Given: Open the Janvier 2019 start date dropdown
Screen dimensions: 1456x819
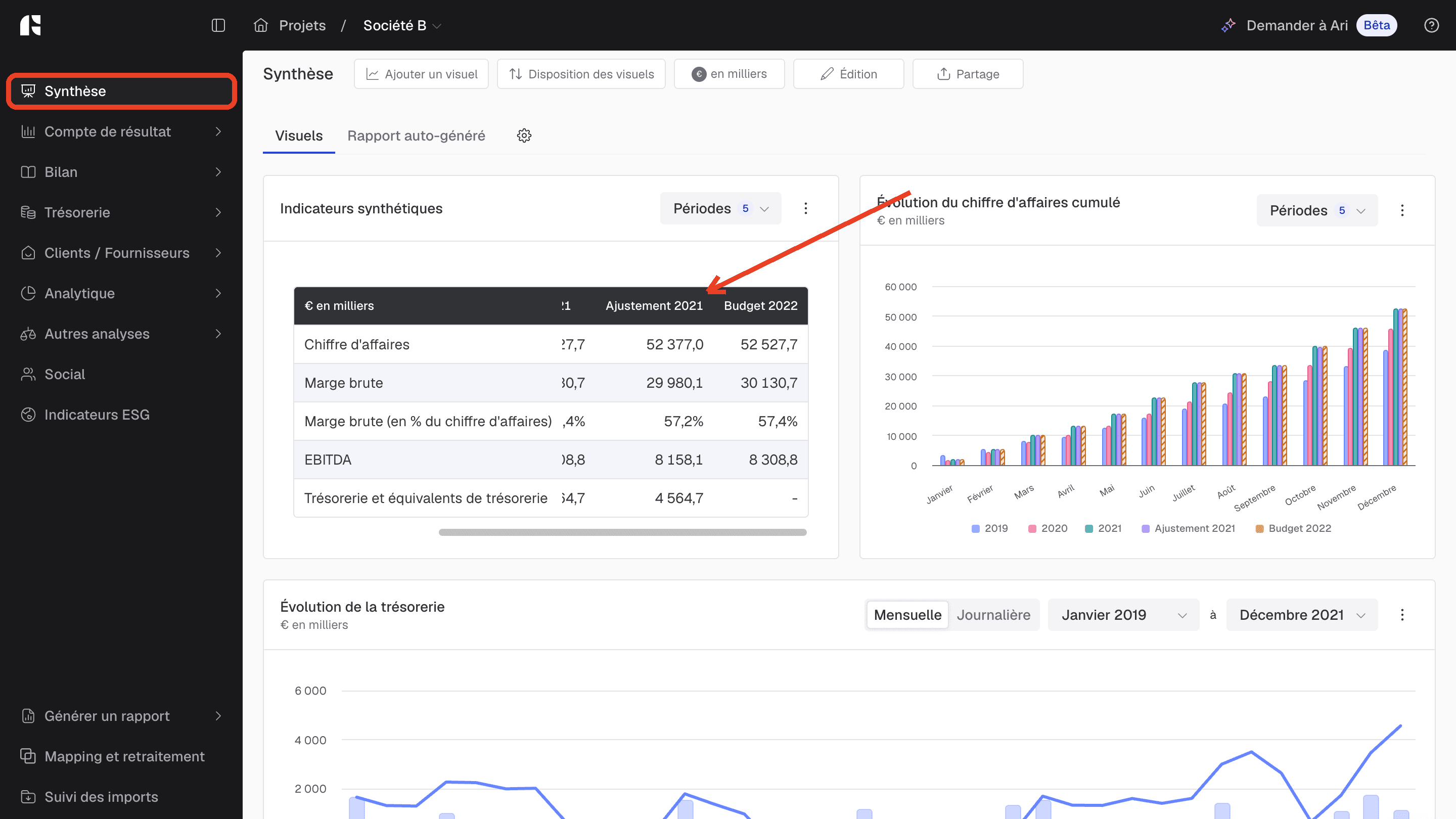Looking at the screenshot, I should pos(1123,615).
